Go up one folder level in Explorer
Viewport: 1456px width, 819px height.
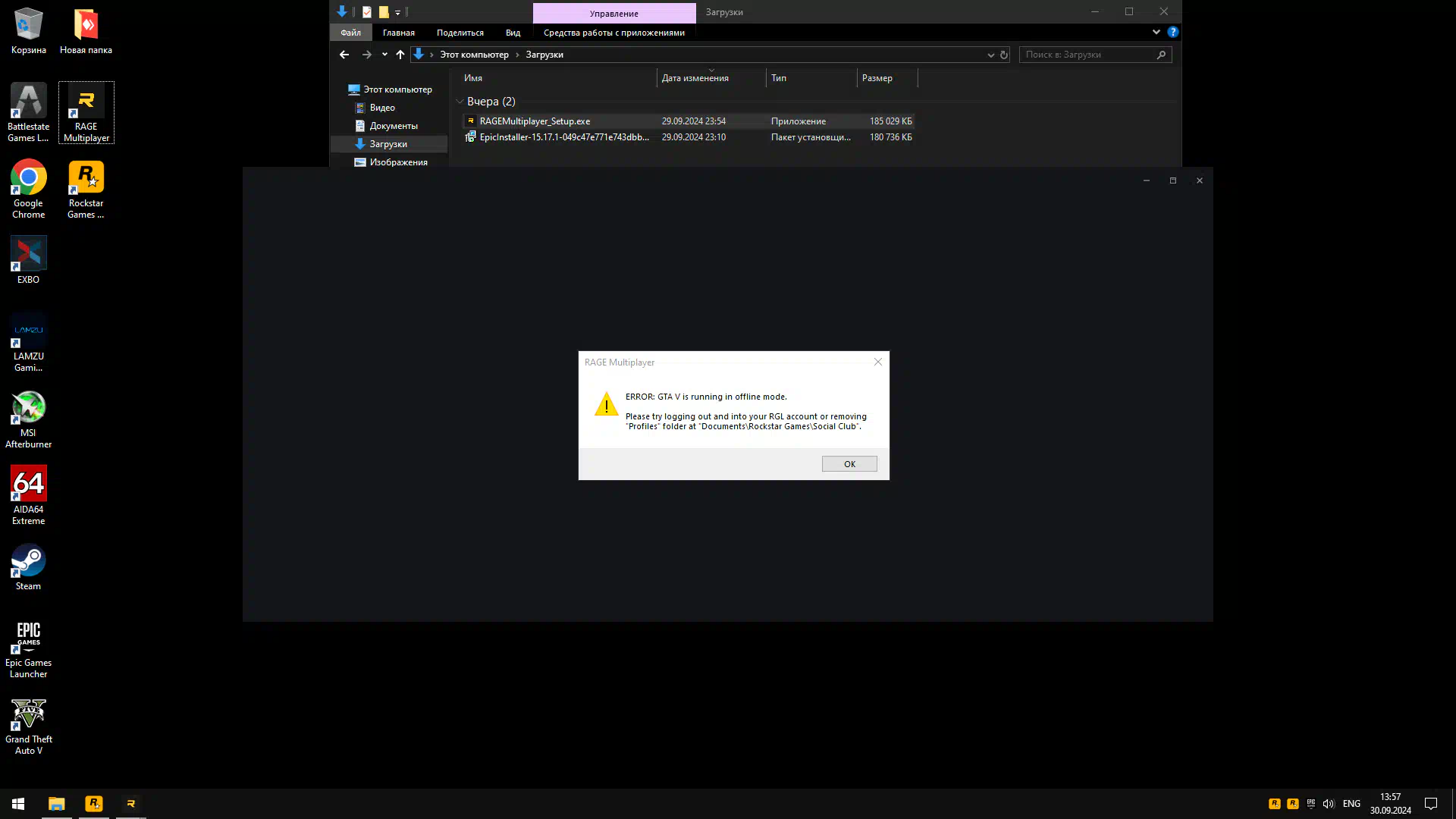(x=400, y=55)
